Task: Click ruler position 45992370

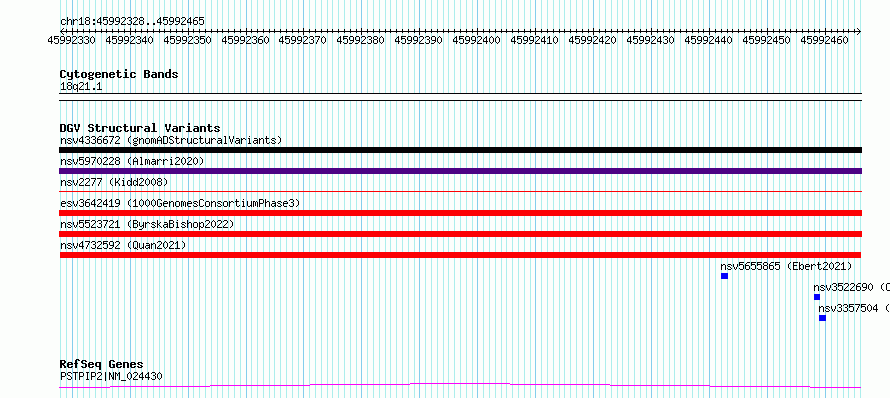Action: click(x=304, y=40)
